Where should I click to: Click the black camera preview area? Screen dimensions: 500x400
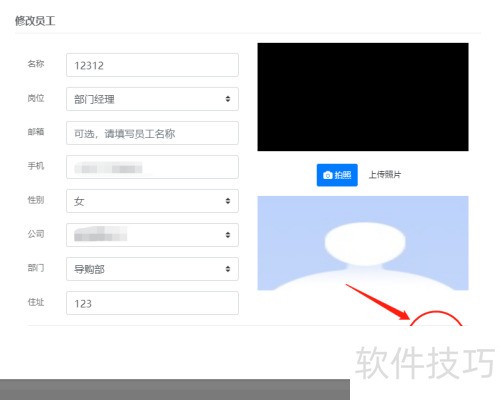tap(363, 97)
